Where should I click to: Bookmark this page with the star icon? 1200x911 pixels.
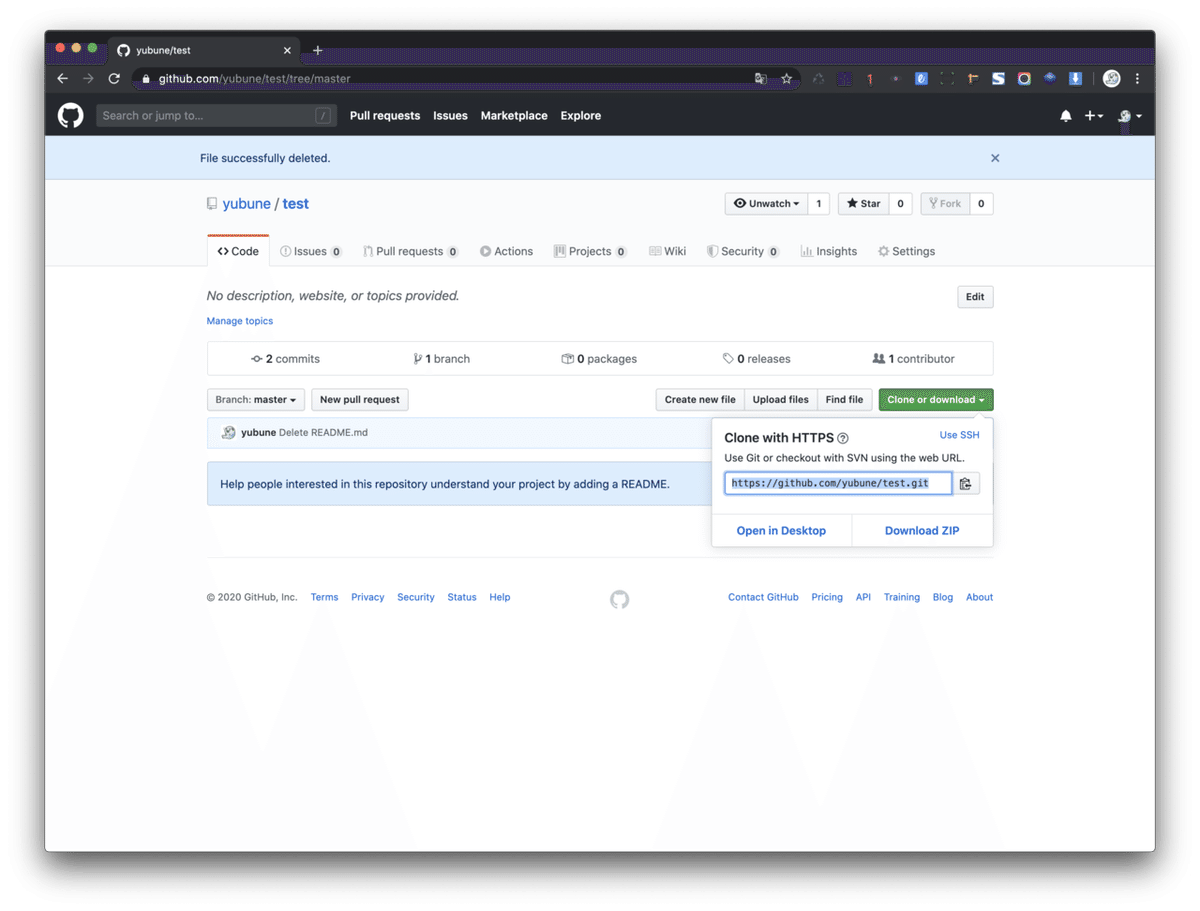[787, 78]
